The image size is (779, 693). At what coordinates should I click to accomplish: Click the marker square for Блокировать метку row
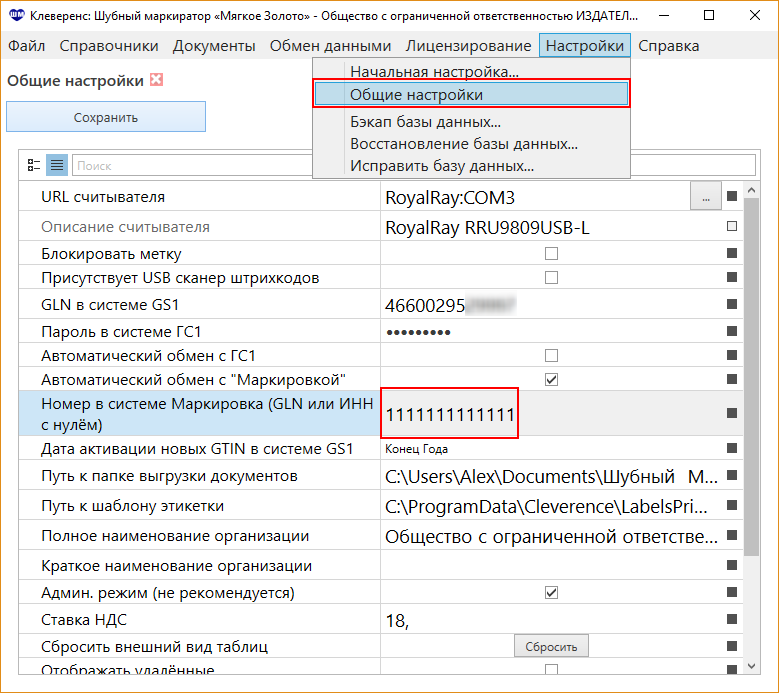[732, 253]
